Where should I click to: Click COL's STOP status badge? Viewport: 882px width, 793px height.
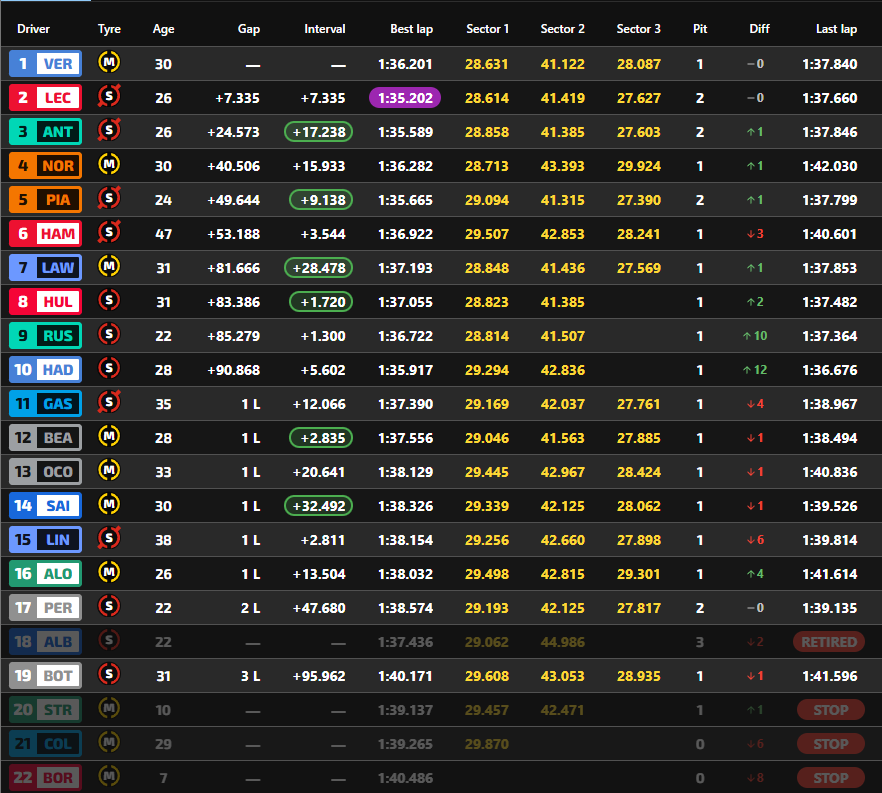click(x=831, y=744)
